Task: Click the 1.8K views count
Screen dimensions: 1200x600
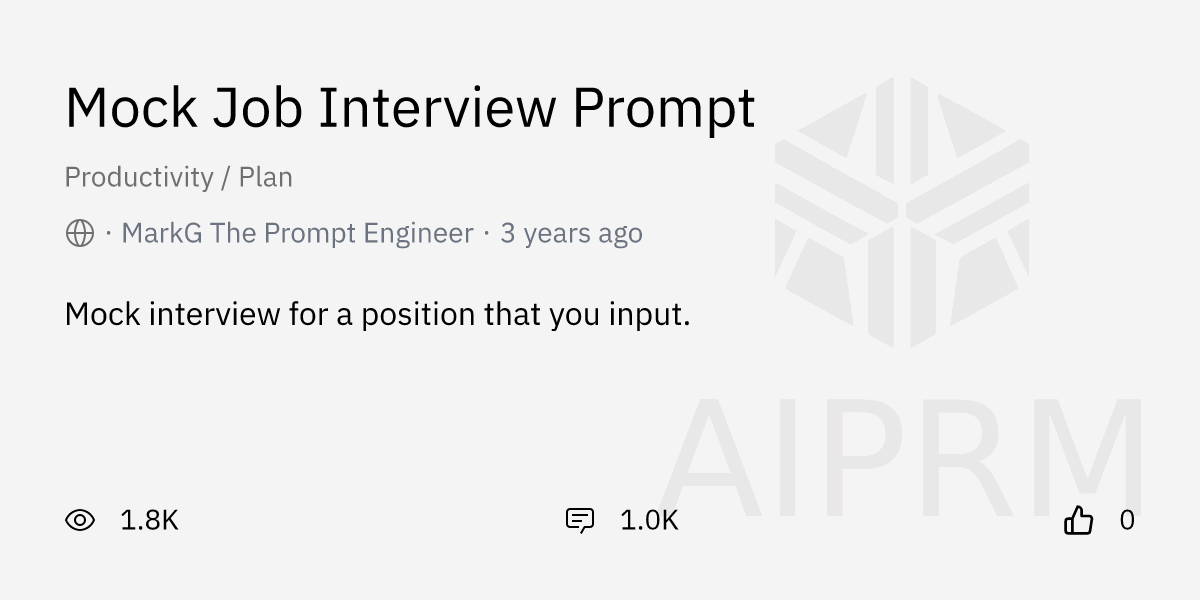Action: coord(149,520)
